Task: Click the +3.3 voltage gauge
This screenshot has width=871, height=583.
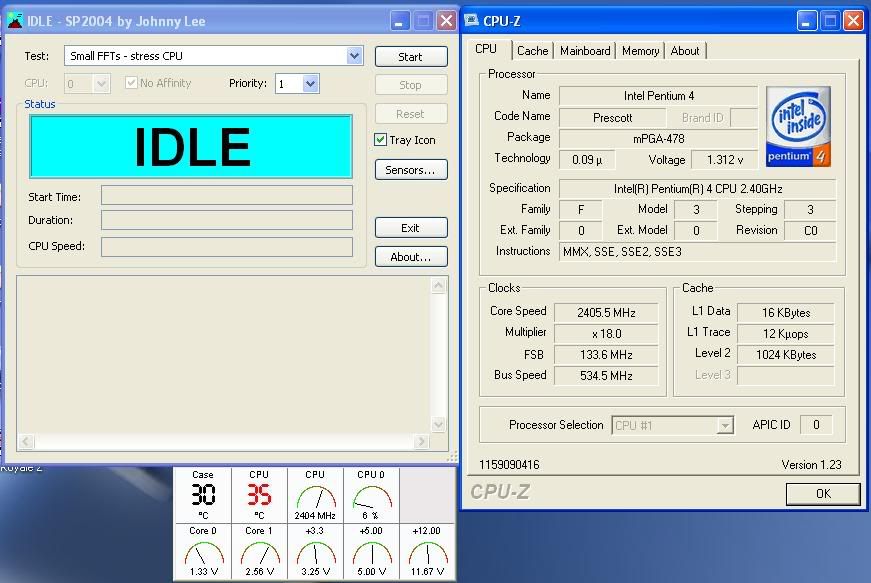Action: [315, 551]
